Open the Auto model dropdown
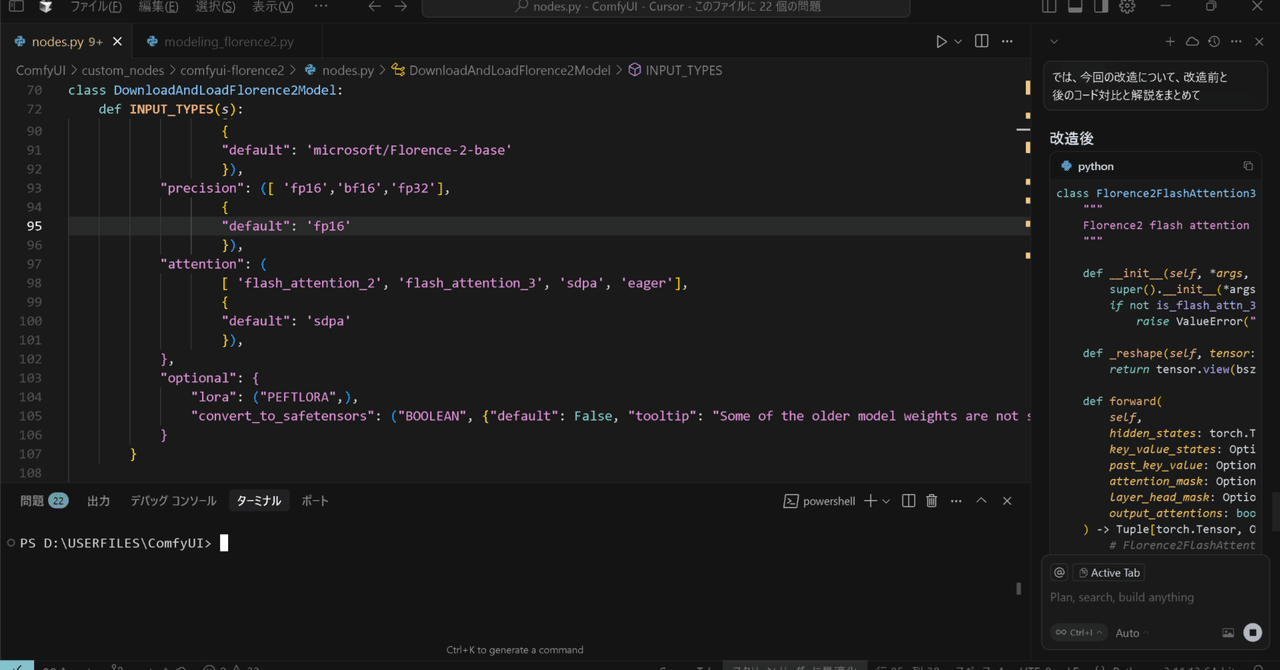 pos(1132,633)
